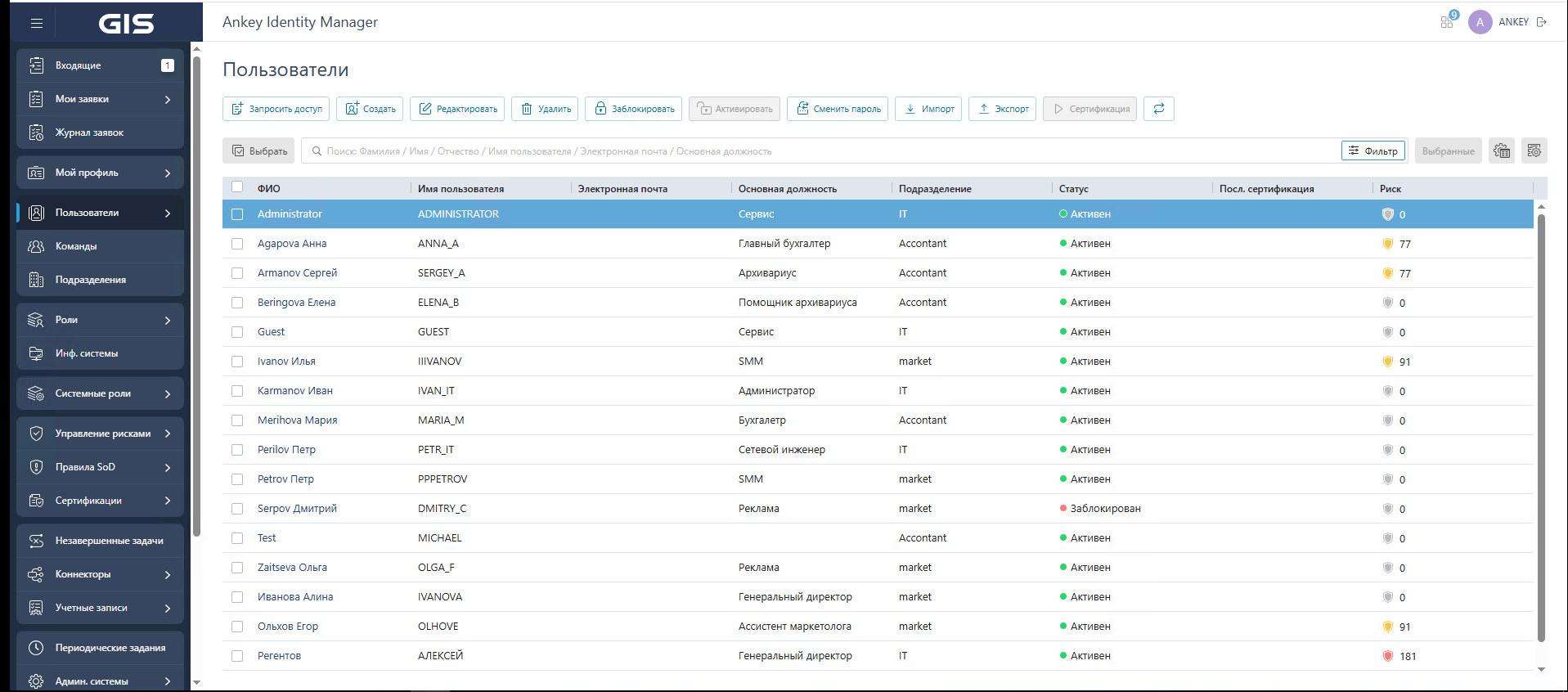Expand the Пользователи chevron
The width and height of the screenshot is (1568, 692).
point(168,213)
